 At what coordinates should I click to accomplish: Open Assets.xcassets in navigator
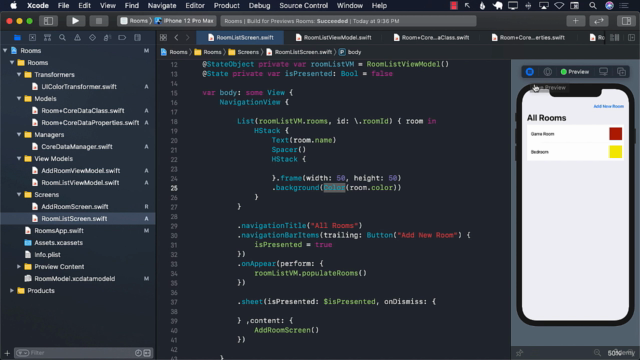[58, 242]
